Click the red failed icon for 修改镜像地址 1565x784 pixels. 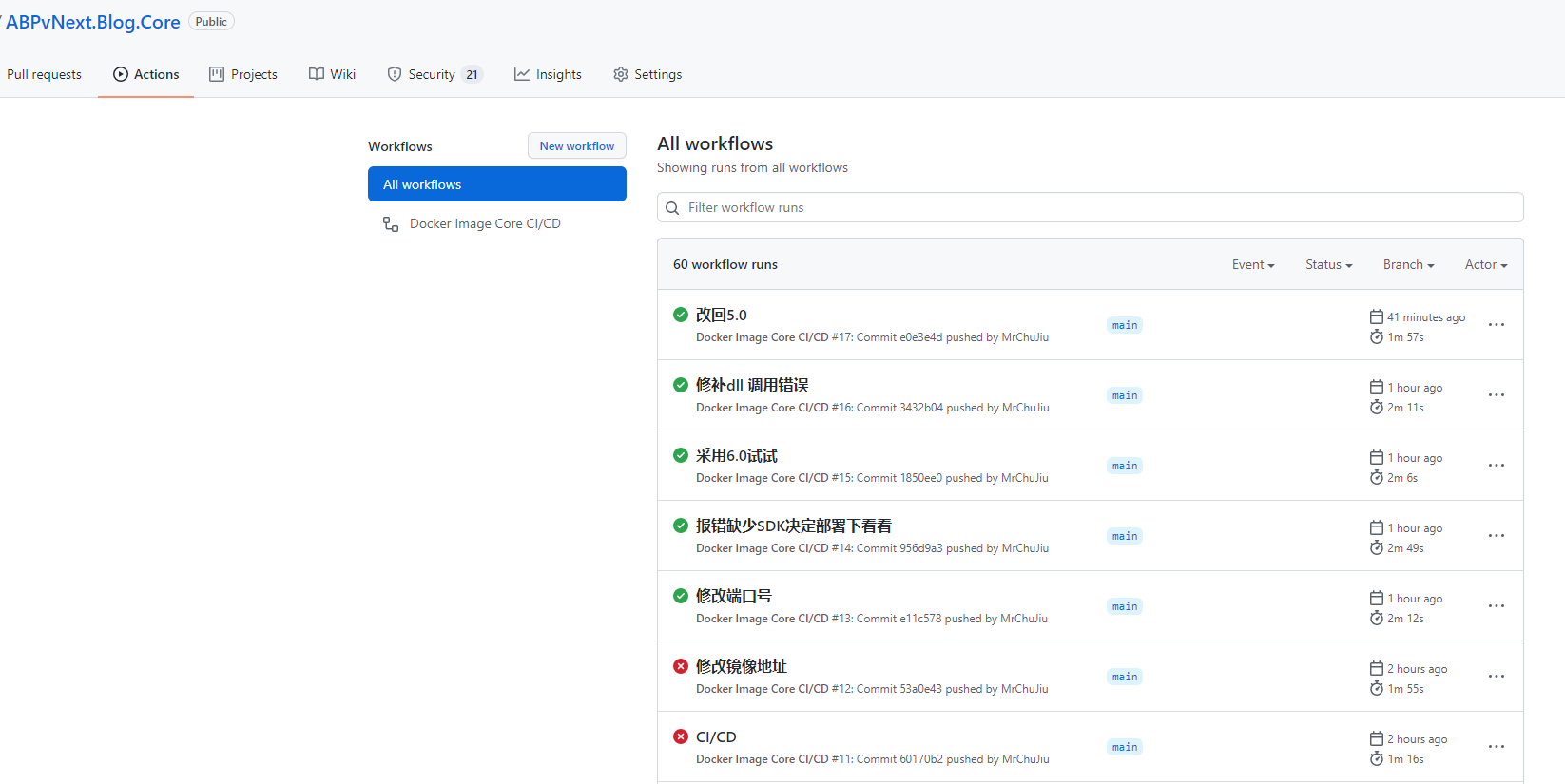[x=681, y=666]
